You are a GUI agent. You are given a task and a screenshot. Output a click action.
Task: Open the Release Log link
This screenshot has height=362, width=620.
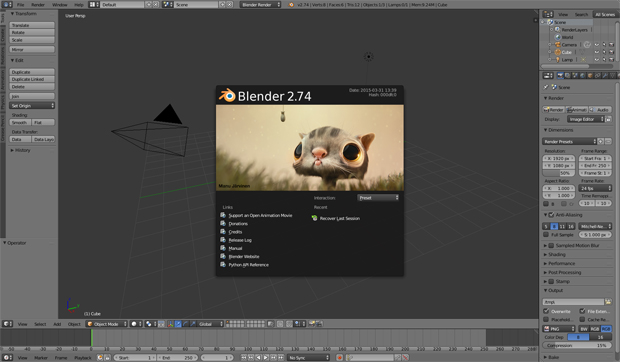pos(240,240)
